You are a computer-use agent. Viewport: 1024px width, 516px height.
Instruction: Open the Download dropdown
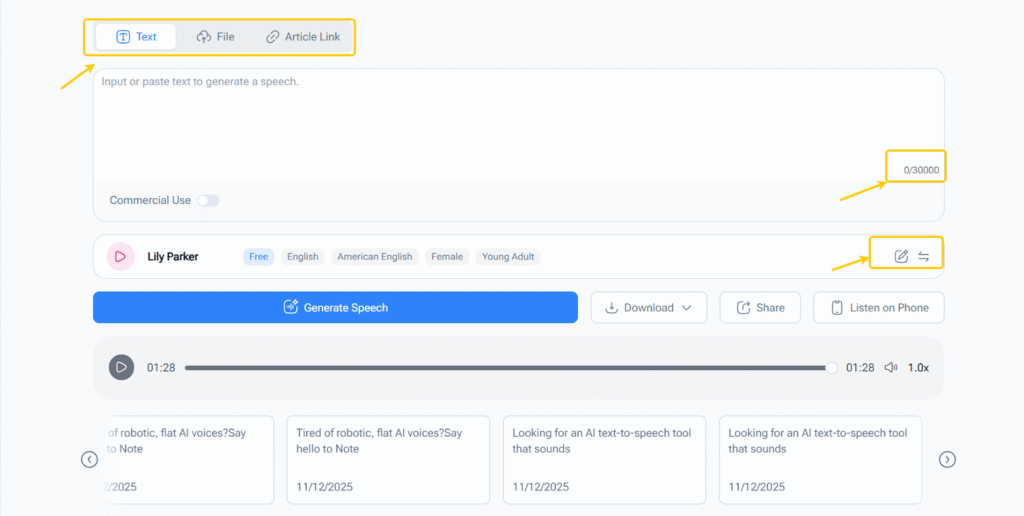[648, 308]
